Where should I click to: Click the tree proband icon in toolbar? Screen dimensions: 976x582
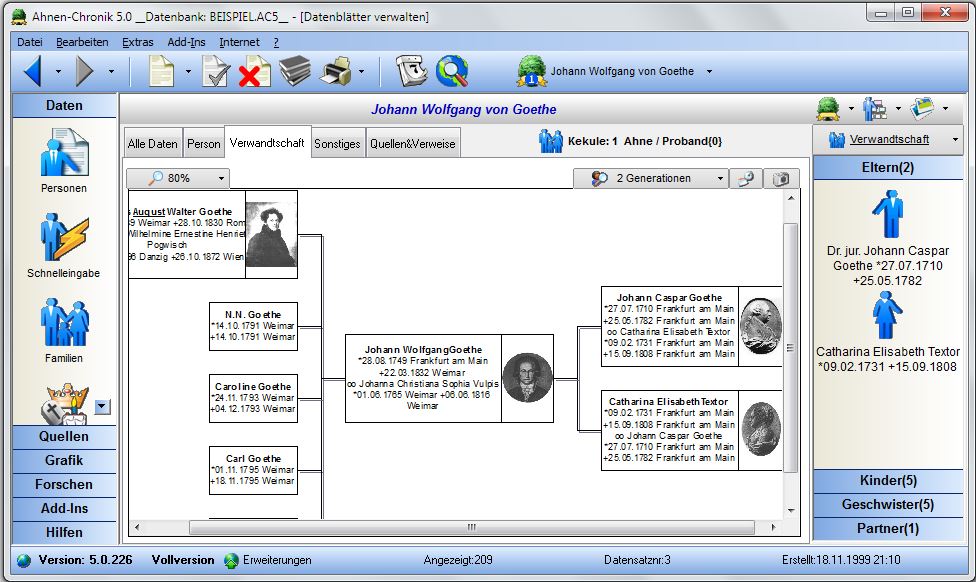pos(532,71)
